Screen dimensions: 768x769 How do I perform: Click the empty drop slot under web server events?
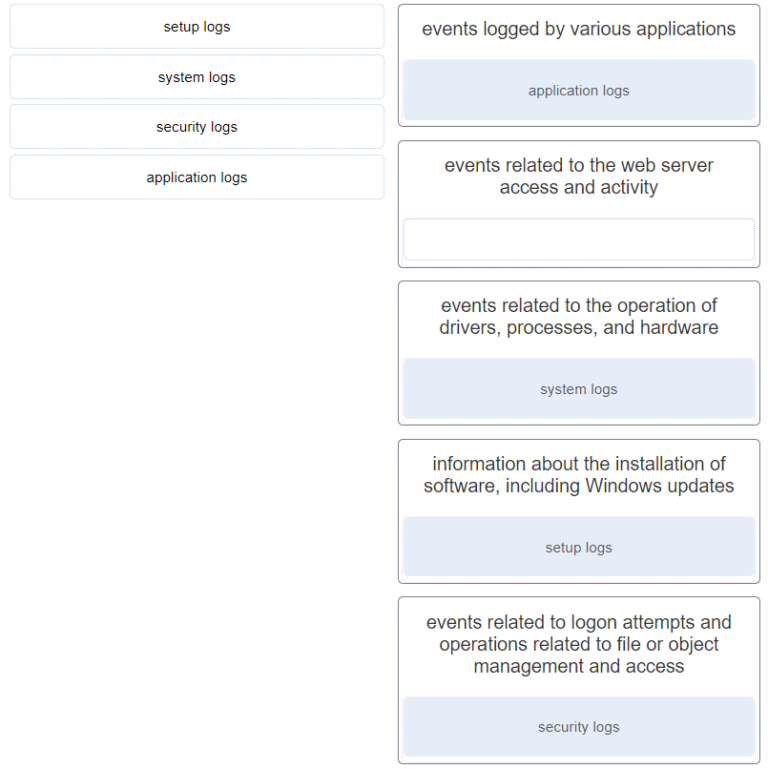coord(578,240)
